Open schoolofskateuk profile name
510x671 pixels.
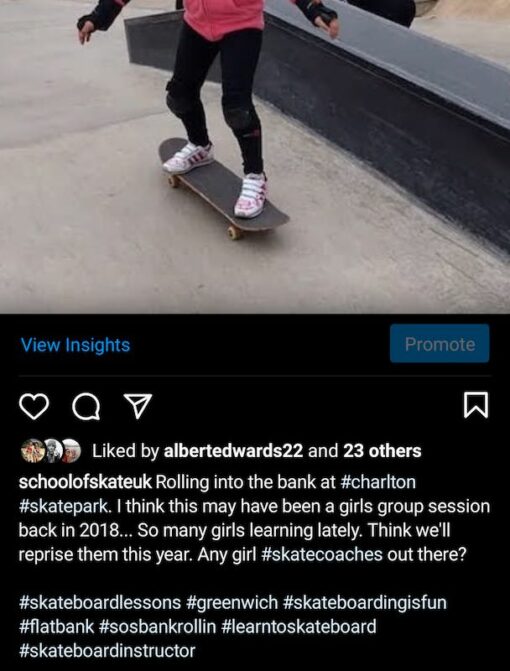85,482
